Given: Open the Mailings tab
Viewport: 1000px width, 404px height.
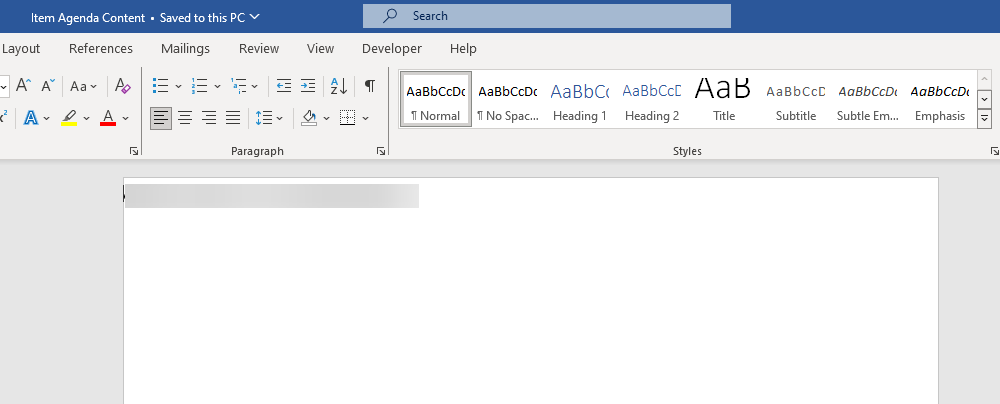Looking at the screenshot, I should point(185,49).
